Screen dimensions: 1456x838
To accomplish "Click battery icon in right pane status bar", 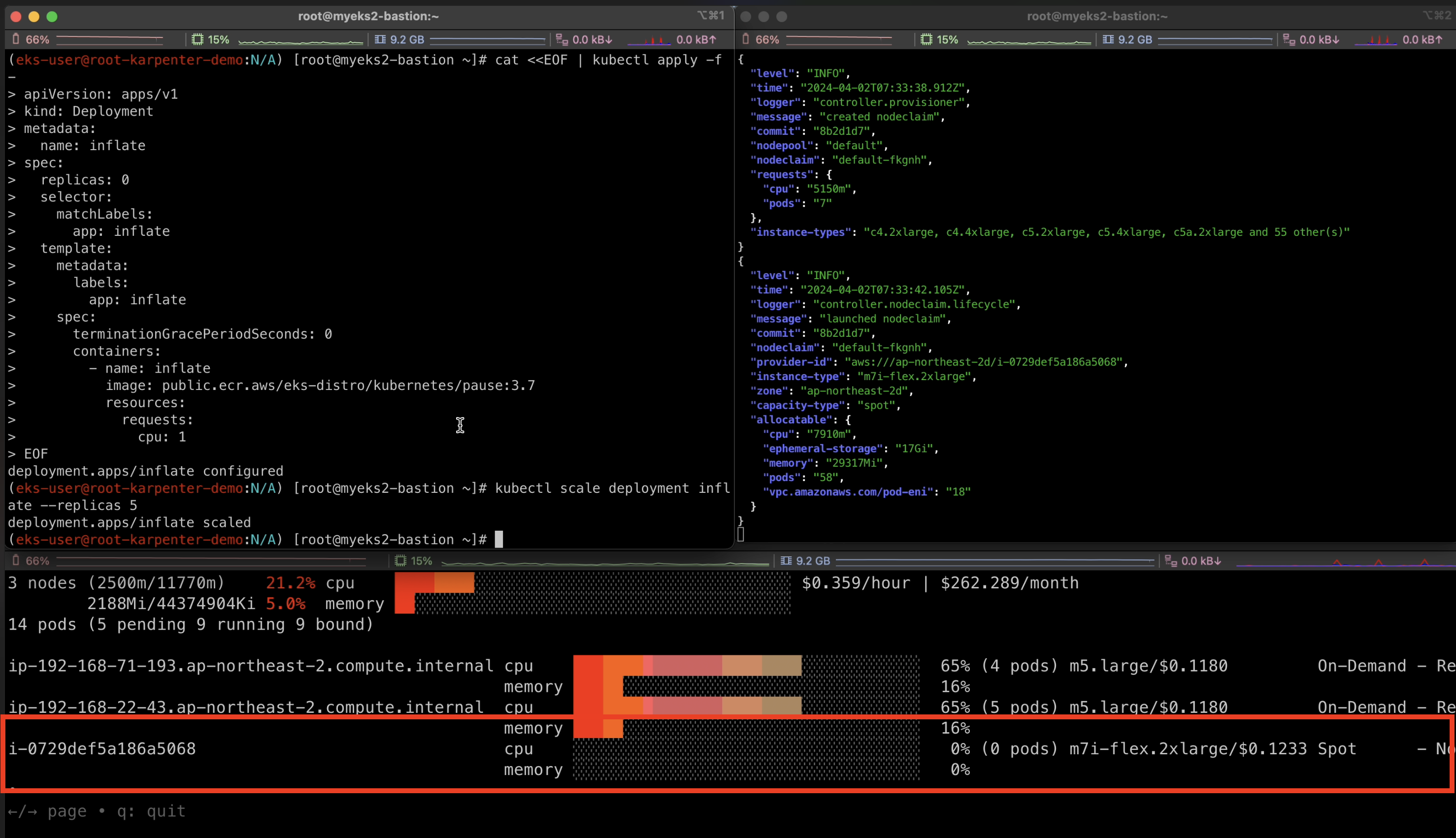I will (746, 39).
